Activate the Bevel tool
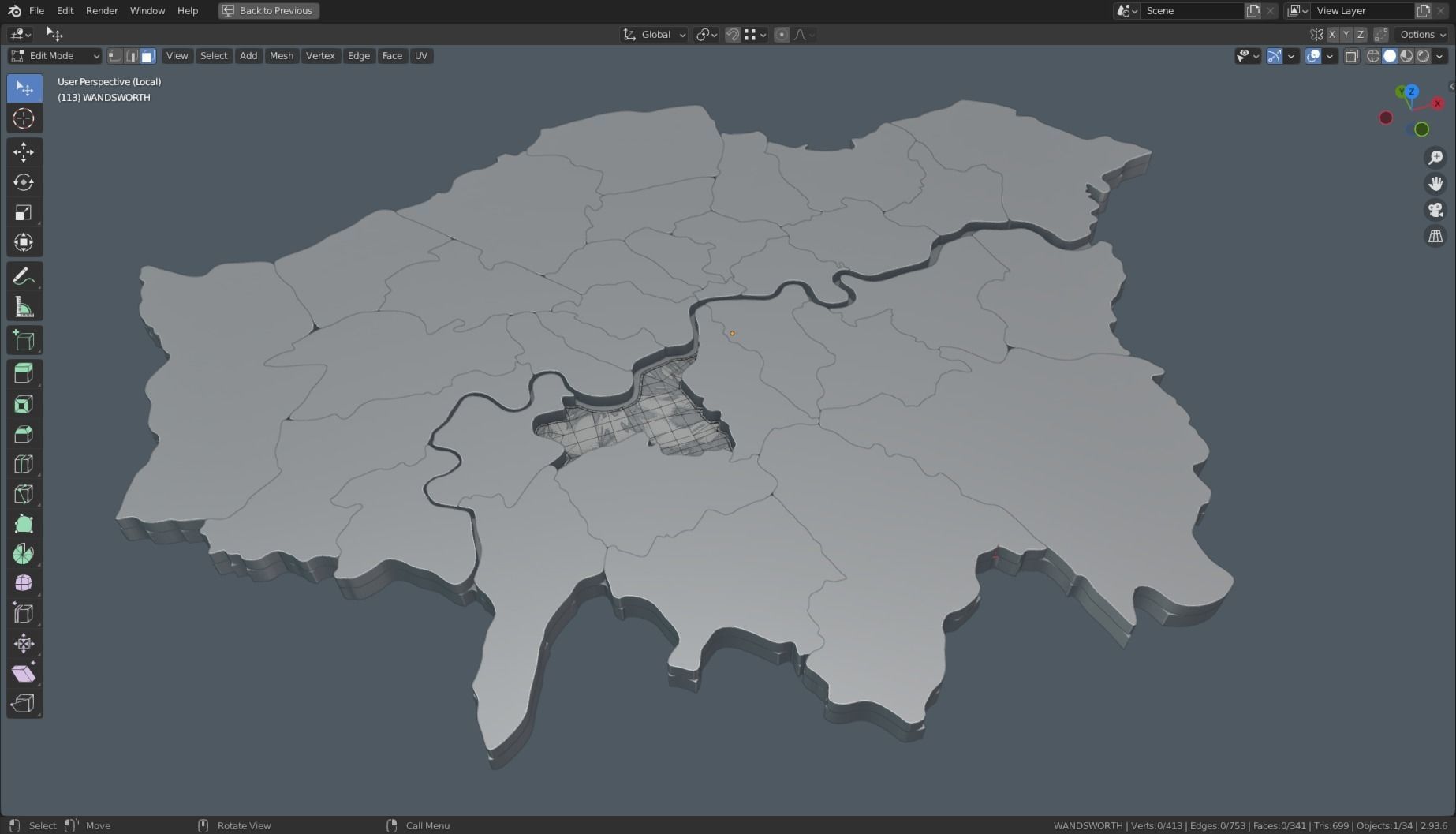 pyautogui.click(x=24, y=434)
